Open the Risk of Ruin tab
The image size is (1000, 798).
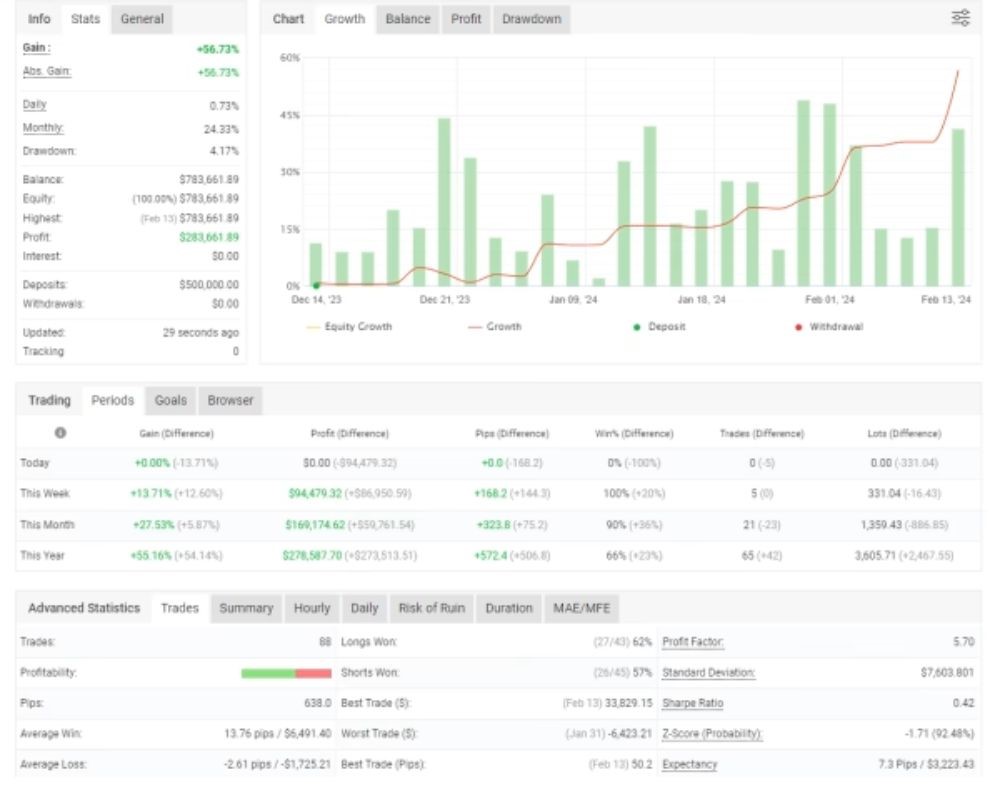pyautogui.click(x=431, y=608)
